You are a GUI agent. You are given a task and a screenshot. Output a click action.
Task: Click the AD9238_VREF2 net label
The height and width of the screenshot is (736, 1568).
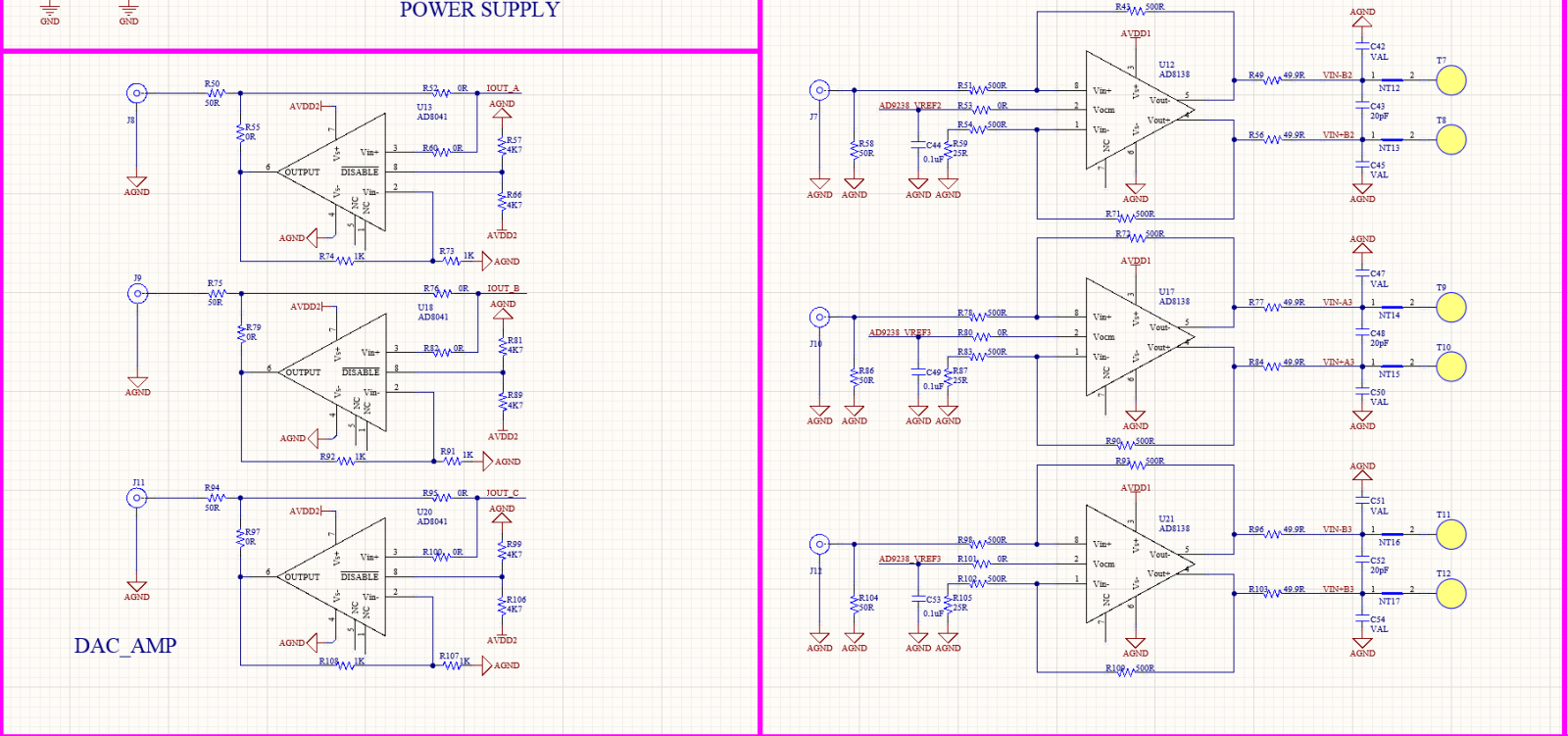coord(909,105)
